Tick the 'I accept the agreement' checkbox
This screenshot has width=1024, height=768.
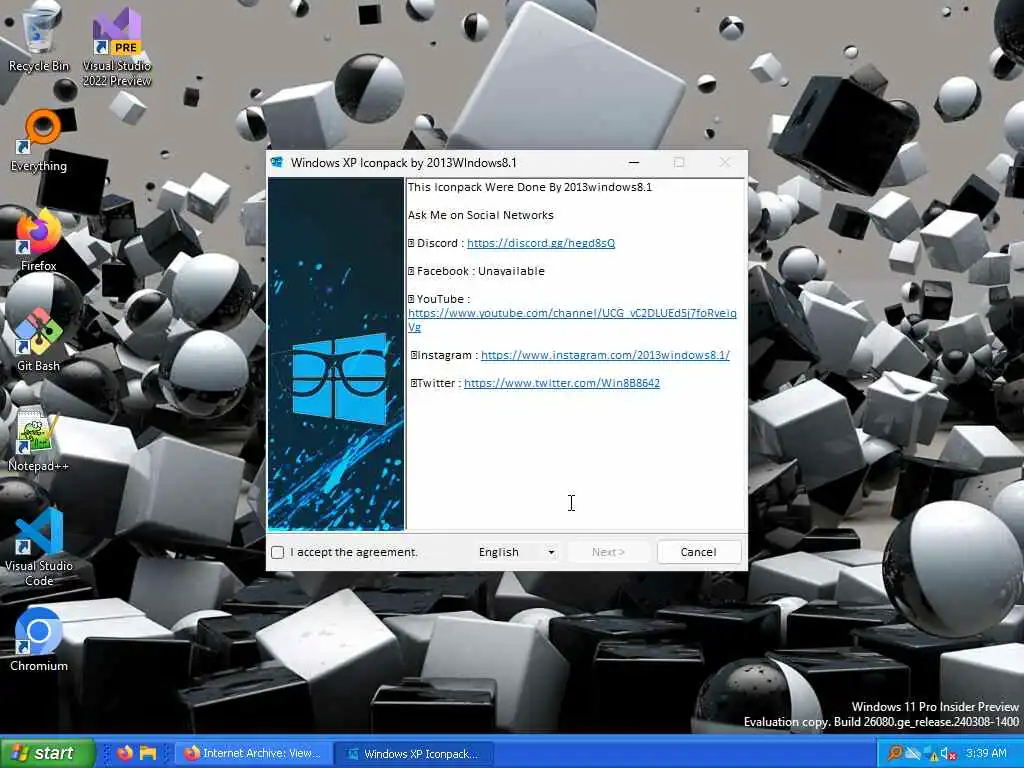(278, 552)
